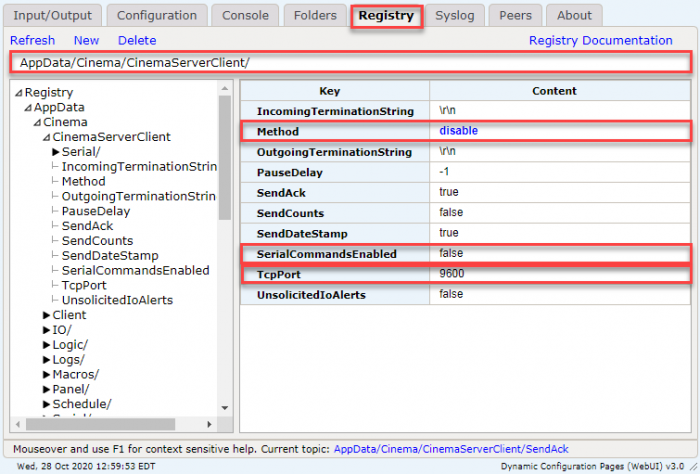This screenshot has width=700, height=474.
Task: Collapse the Registry root node arrow
Action: coord(19,93)
